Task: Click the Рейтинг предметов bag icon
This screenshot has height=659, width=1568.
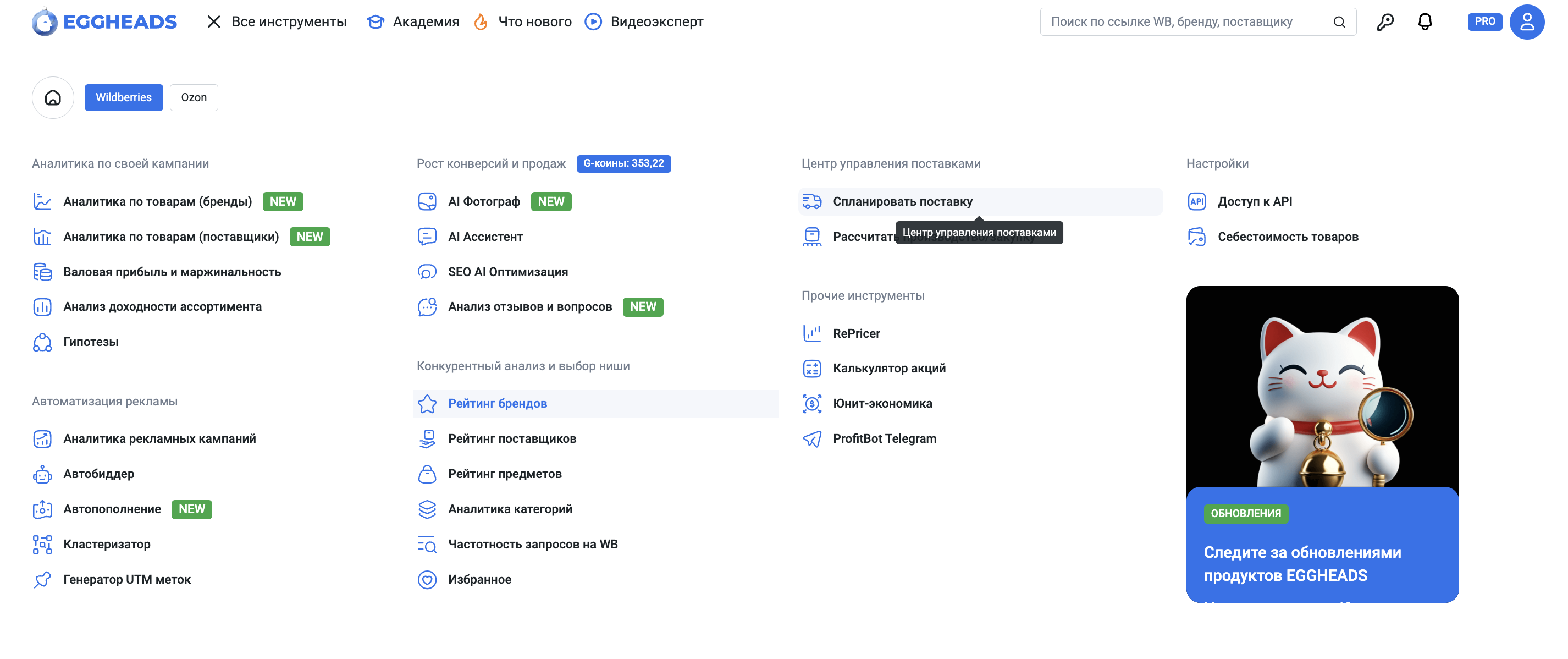Action: click(x=427, y=475)
